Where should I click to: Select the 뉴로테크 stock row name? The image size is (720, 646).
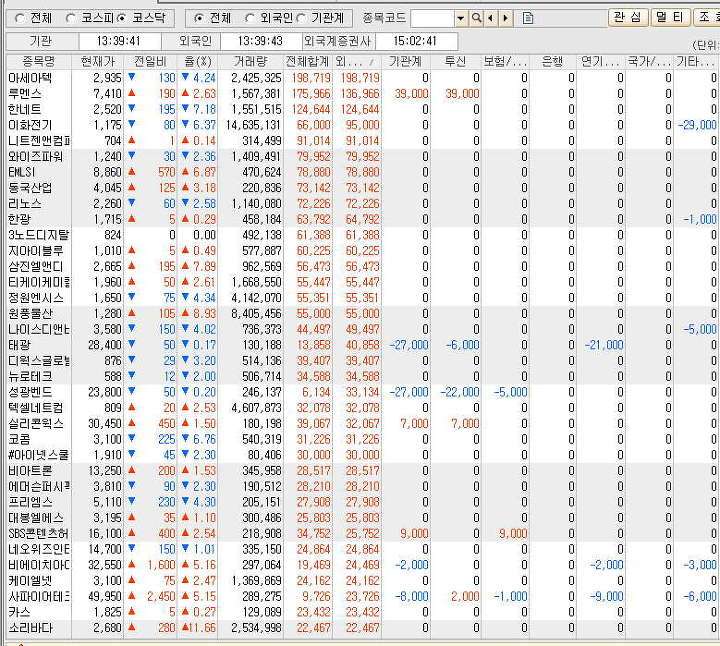click(30, 376)
